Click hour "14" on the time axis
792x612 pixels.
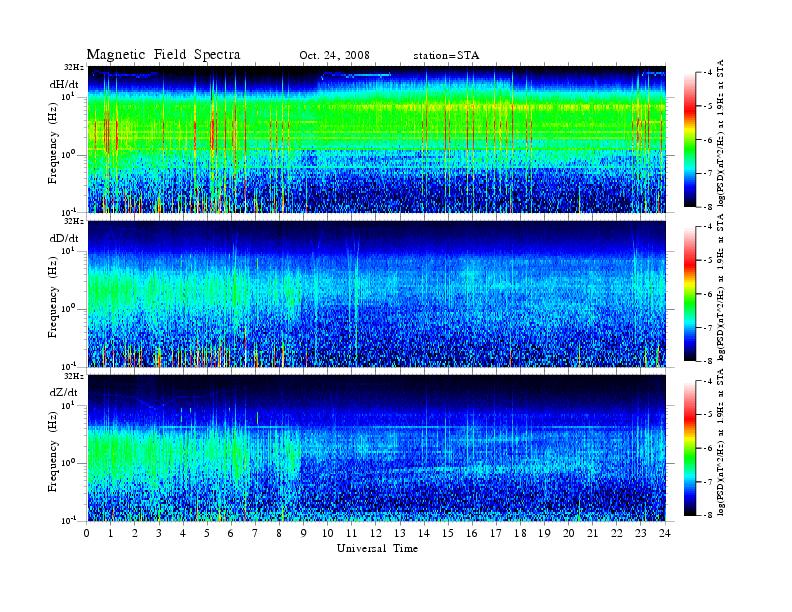424,534
